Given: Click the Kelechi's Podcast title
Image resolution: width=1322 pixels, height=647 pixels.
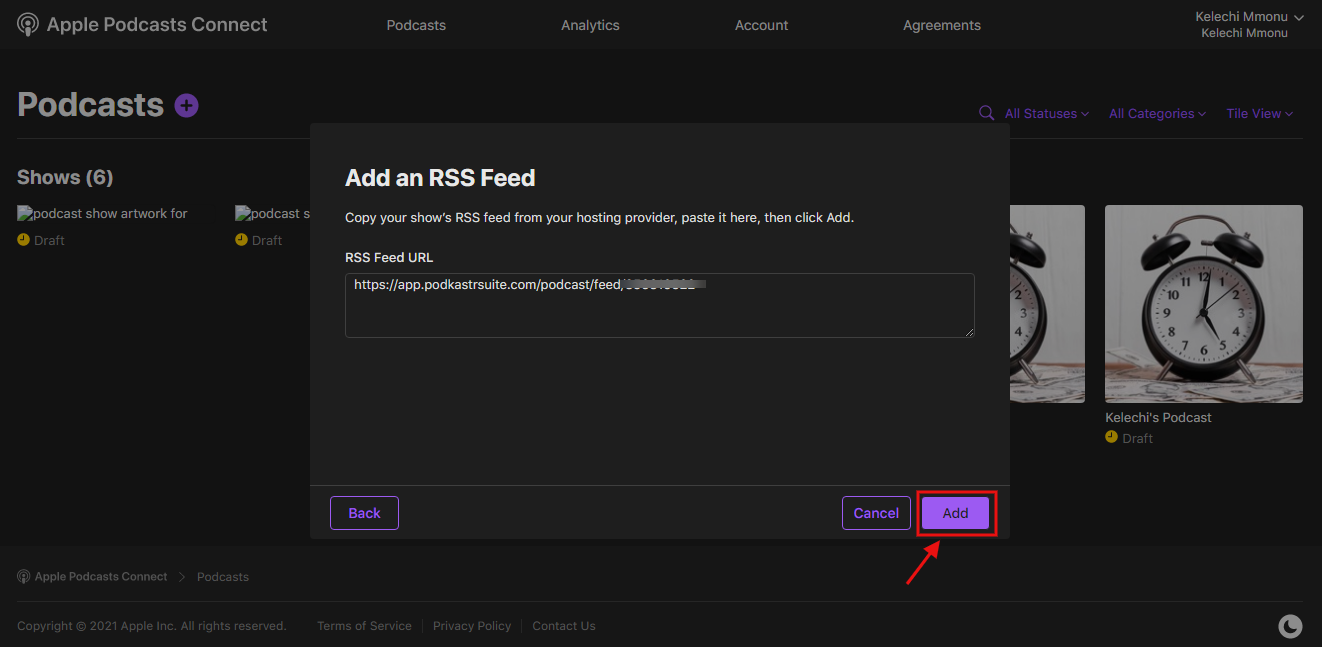Looking at the screenshot, I should click(x=1158, y=418).
